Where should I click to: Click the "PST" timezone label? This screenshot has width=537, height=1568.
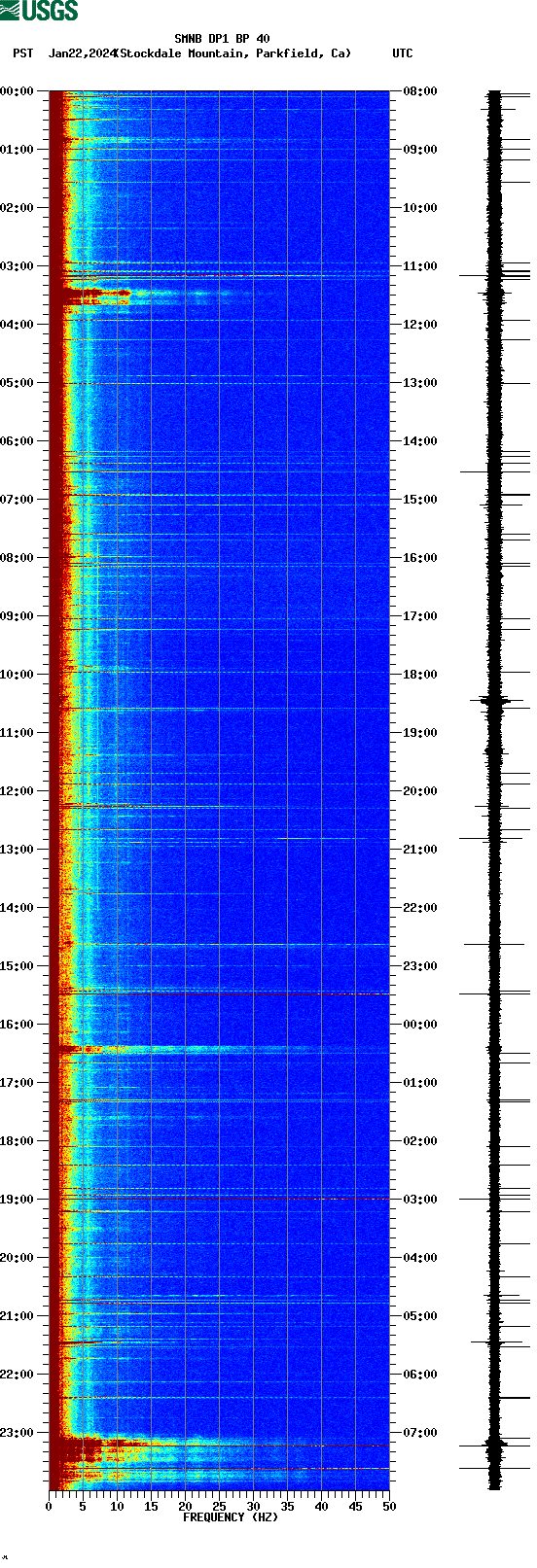[22, 53]
